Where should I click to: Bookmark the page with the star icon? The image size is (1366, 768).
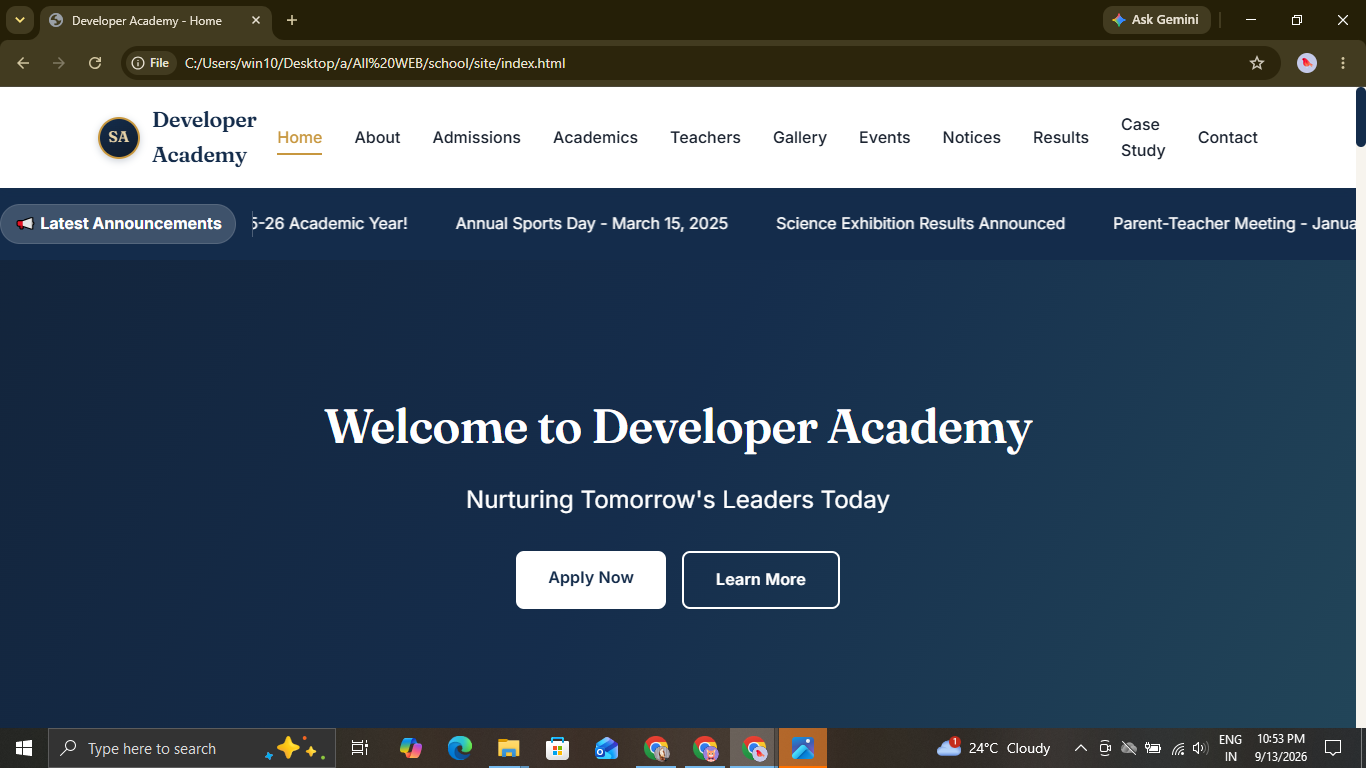coord(1257,63)
